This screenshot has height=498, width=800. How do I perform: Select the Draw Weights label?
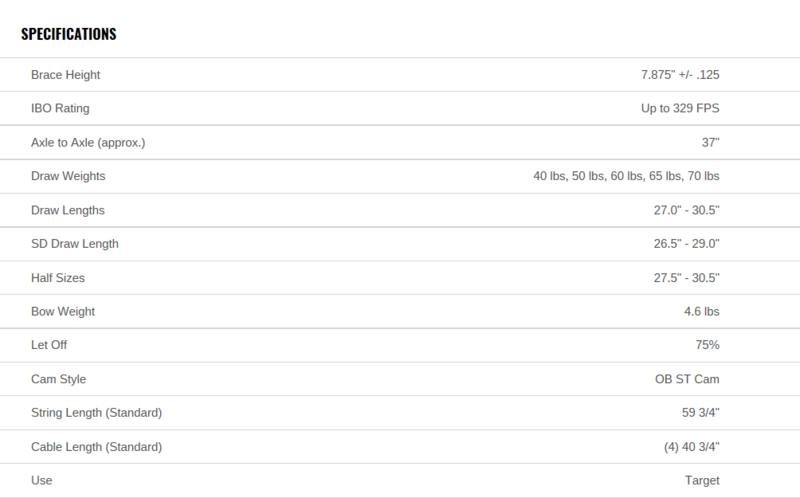point(68,176)
